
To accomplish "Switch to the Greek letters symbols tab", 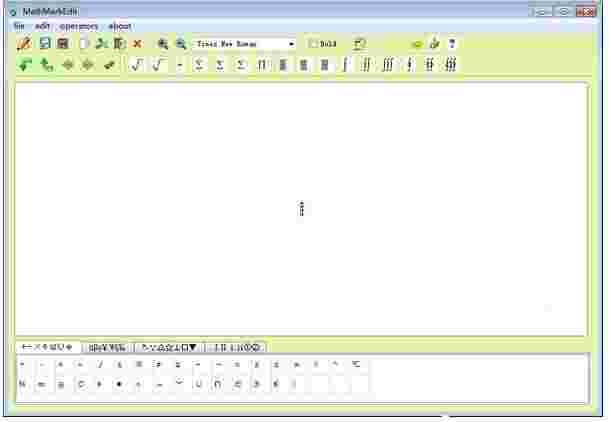I will point(107,348).
